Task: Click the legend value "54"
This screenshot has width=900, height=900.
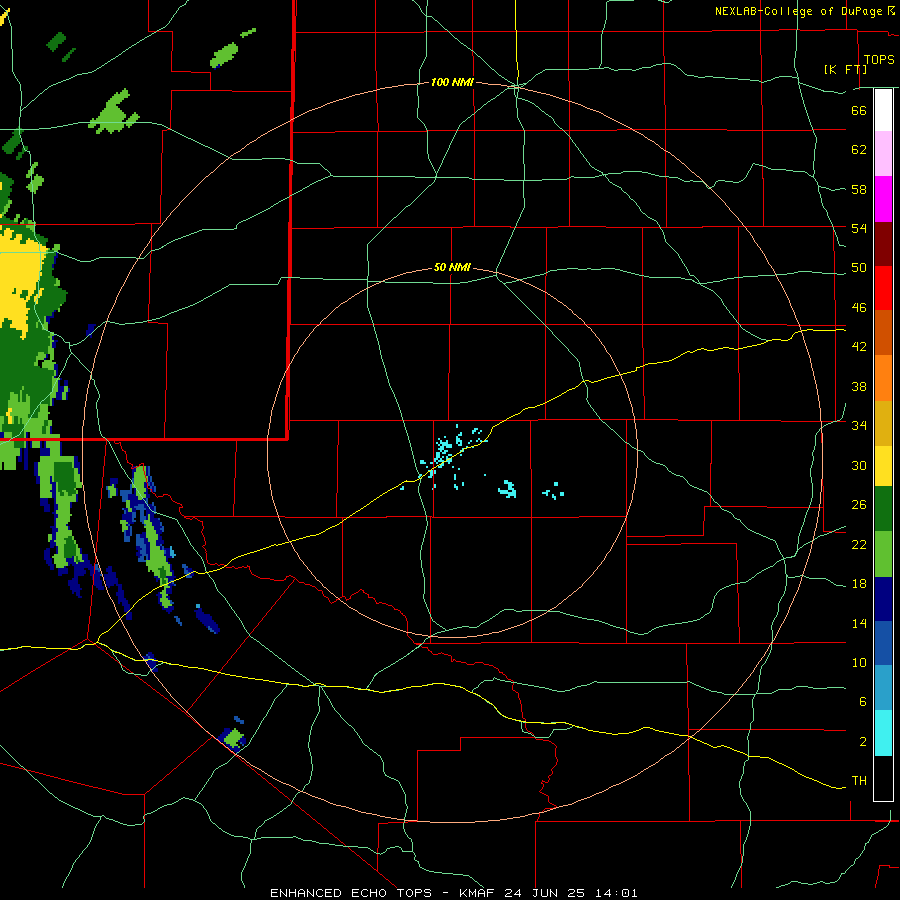Action: click(x=859, y=228)
